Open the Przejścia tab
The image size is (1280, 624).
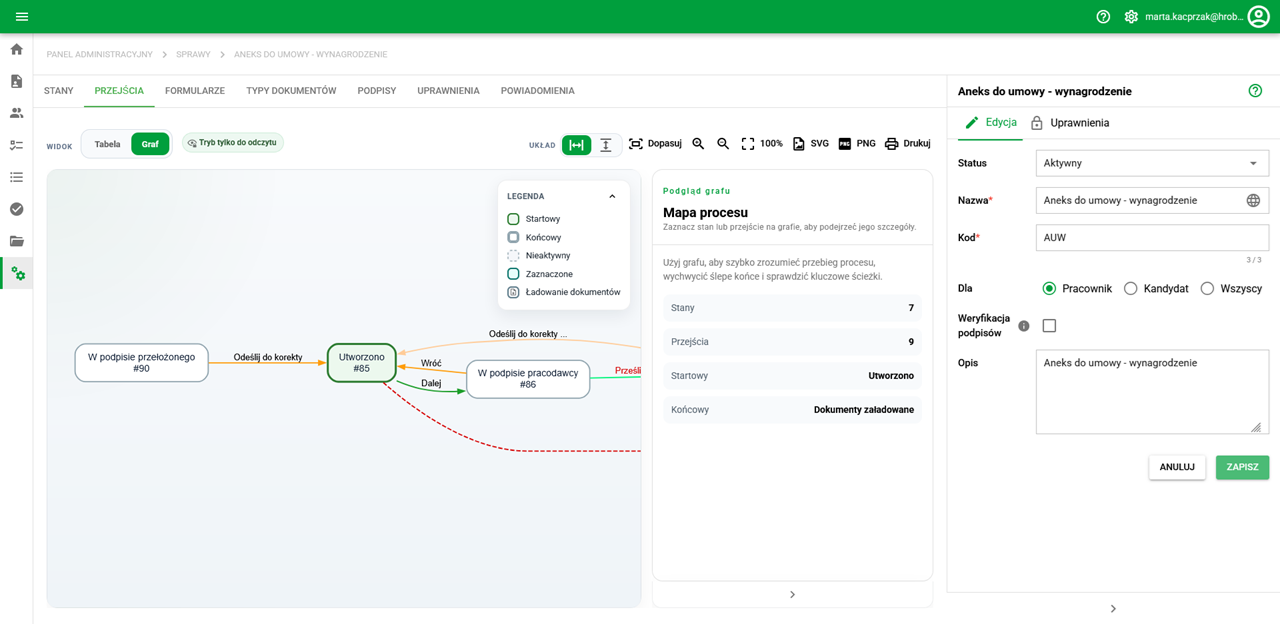click(x=119, y=91)
